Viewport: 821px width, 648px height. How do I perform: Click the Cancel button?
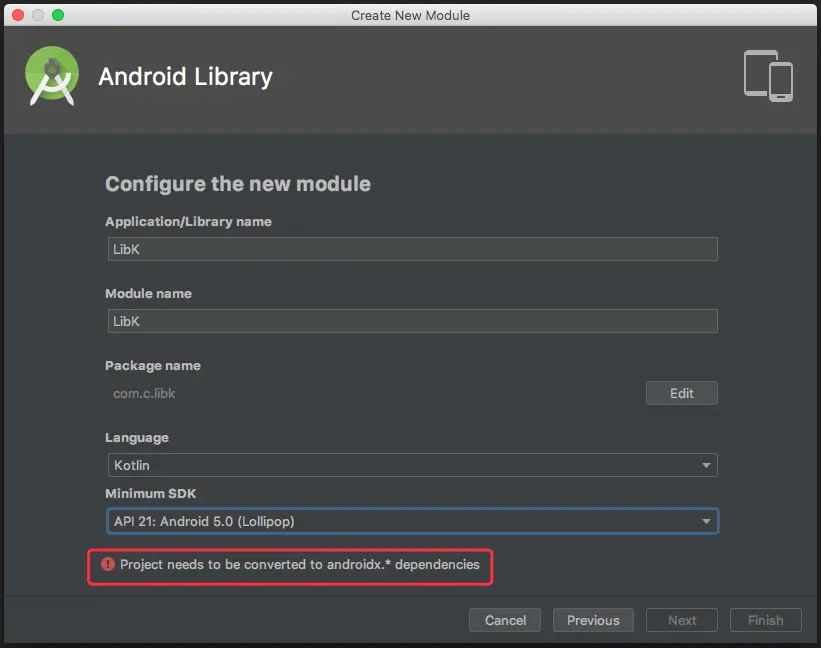pyautogui.click(x=505, y=620)
